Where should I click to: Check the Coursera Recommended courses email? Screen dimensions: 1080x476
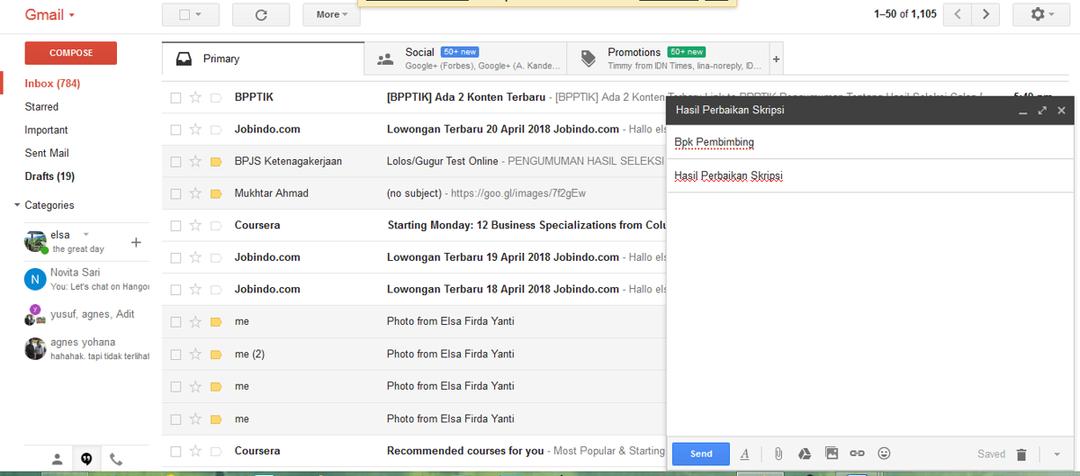(x=176, y=451)
